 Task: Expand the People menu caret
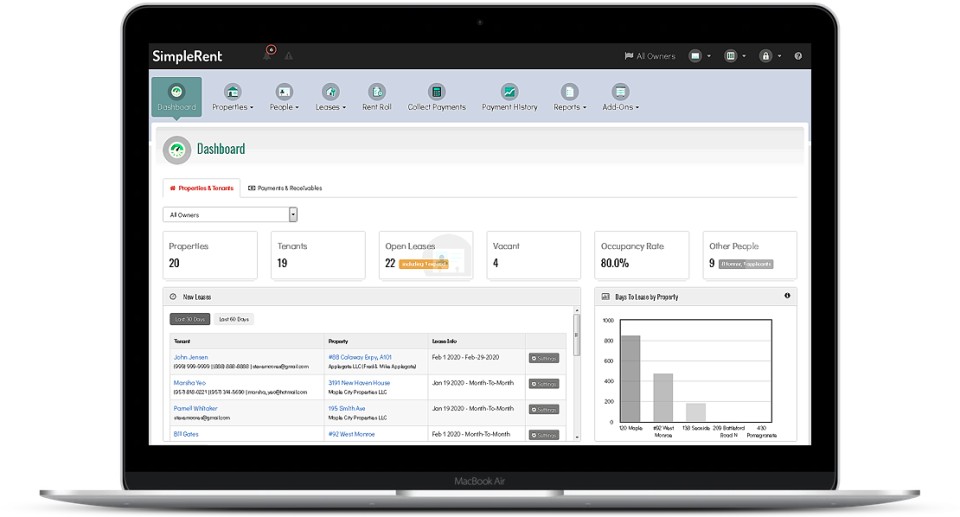tap(297, 108)
